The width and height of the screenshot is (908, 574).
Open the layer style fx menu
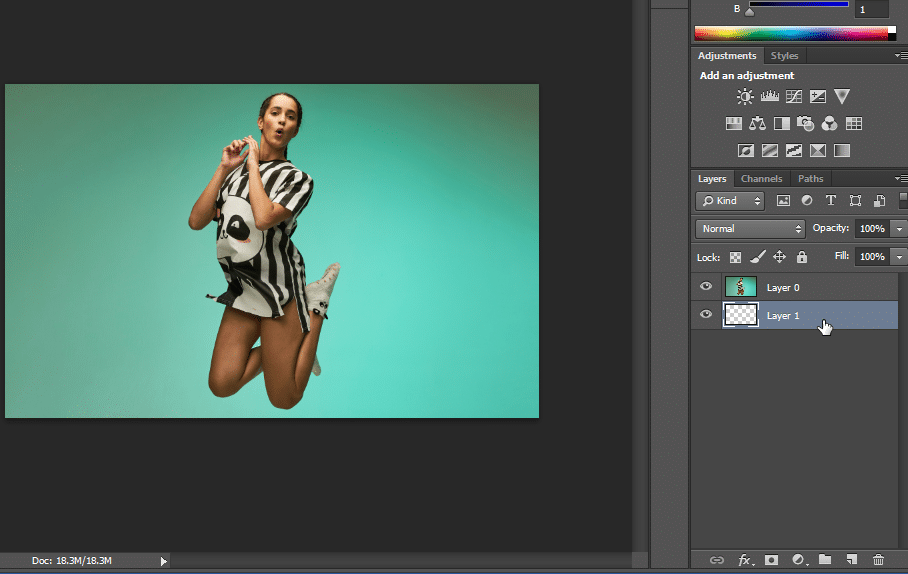pos(745,560)
